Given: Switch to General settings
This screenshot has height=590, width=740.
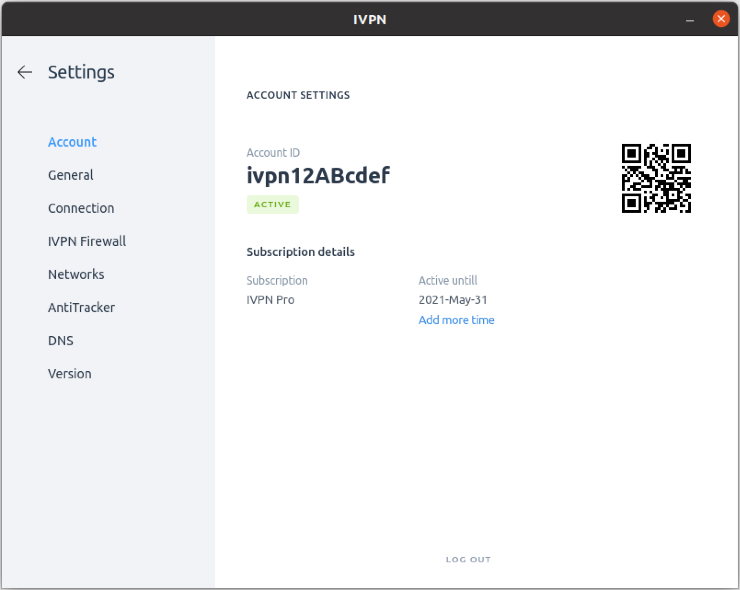Looking at the screenshot, I should coord(71,175).
